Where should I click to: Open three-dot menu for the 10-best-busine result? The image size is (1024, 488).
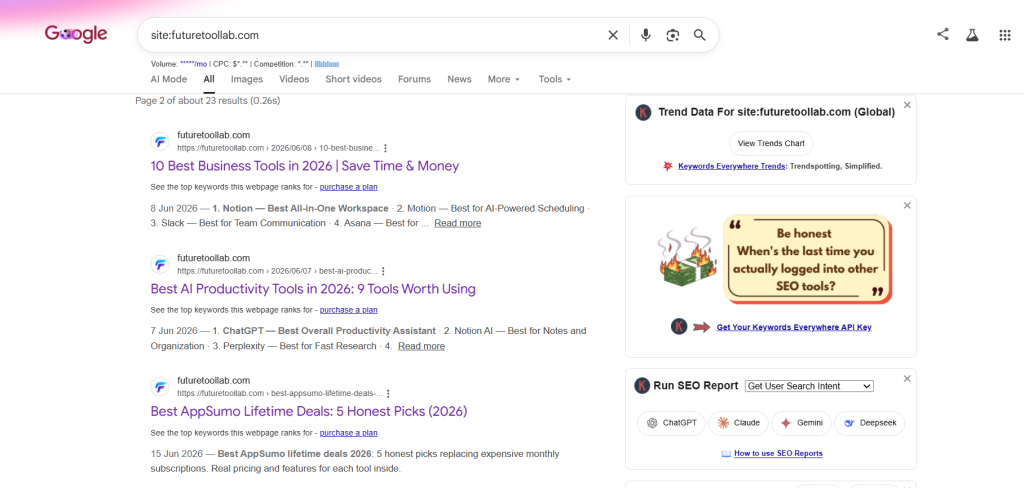tap(385, 148)
